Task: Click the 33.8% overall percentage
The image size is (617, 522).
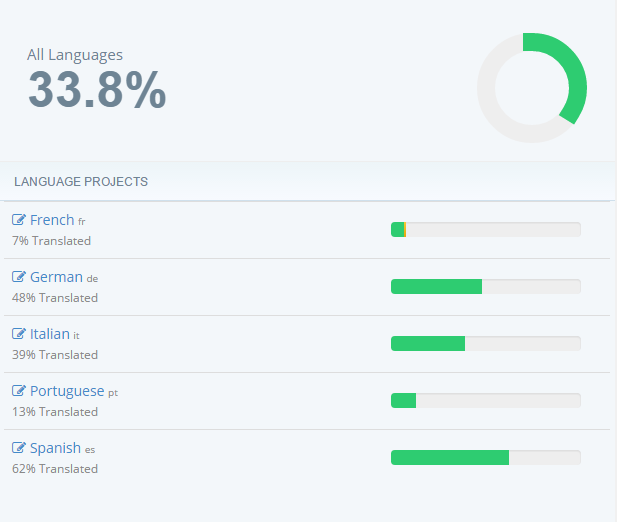Action: pos(97,90)
